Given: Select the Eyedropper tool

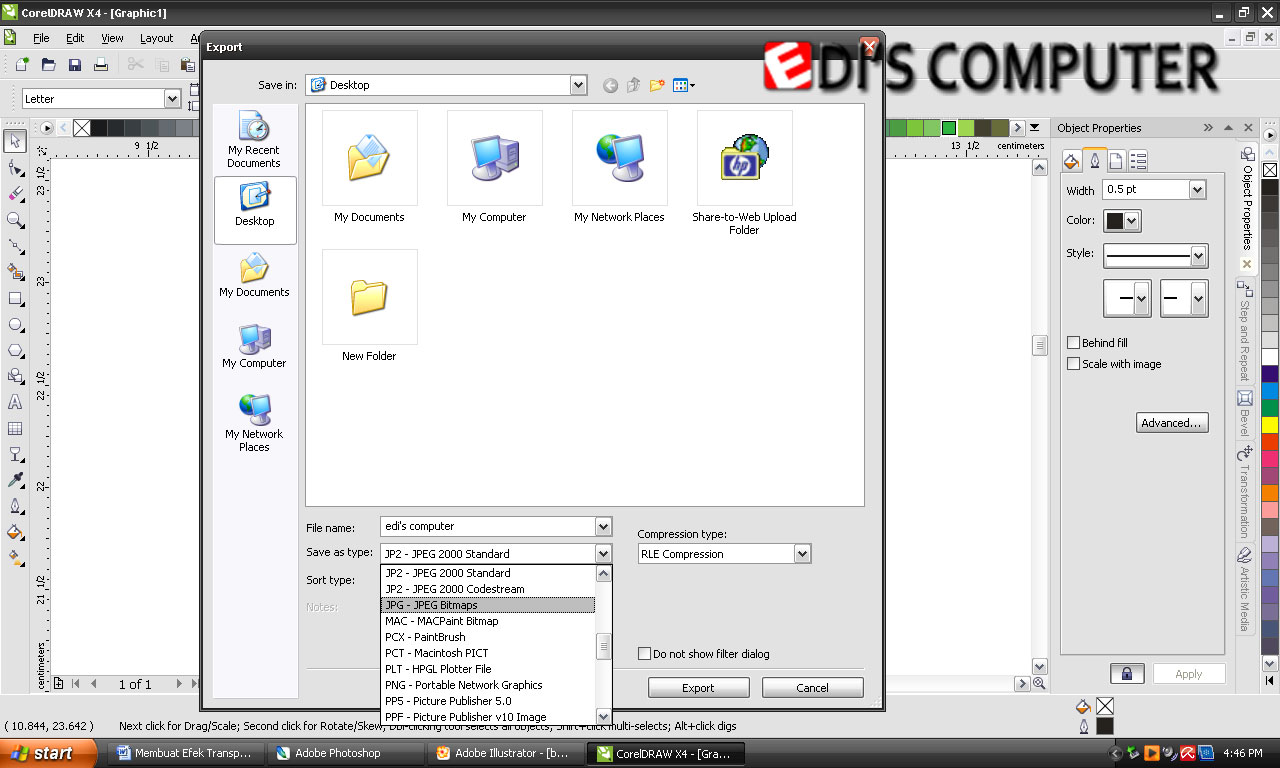Looking at the screenshot, I should coord(15,480).
